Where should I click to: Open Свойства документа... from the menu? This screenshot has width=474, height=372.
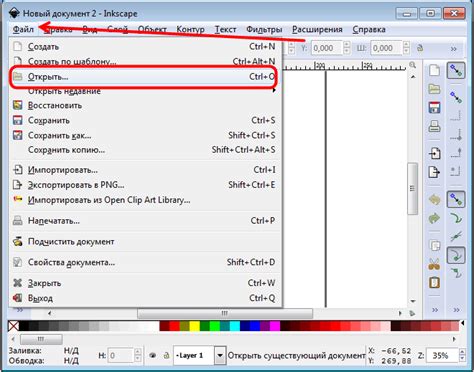(145, 262)
